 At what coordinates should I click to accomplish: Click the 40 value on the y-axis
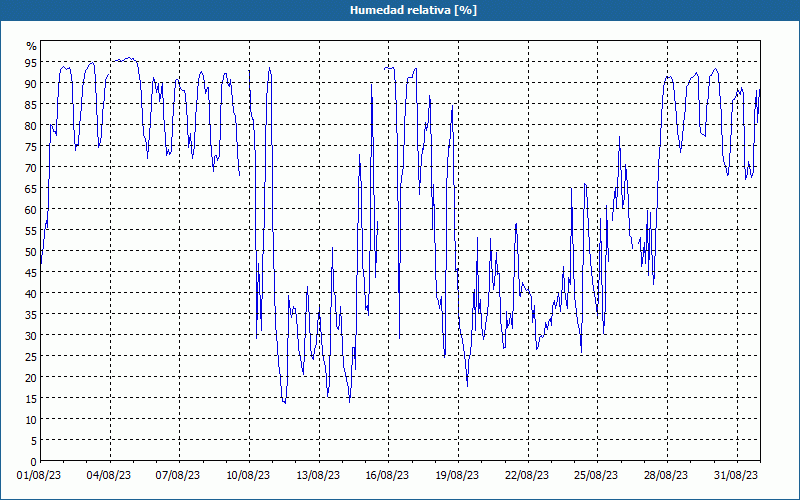31,293
